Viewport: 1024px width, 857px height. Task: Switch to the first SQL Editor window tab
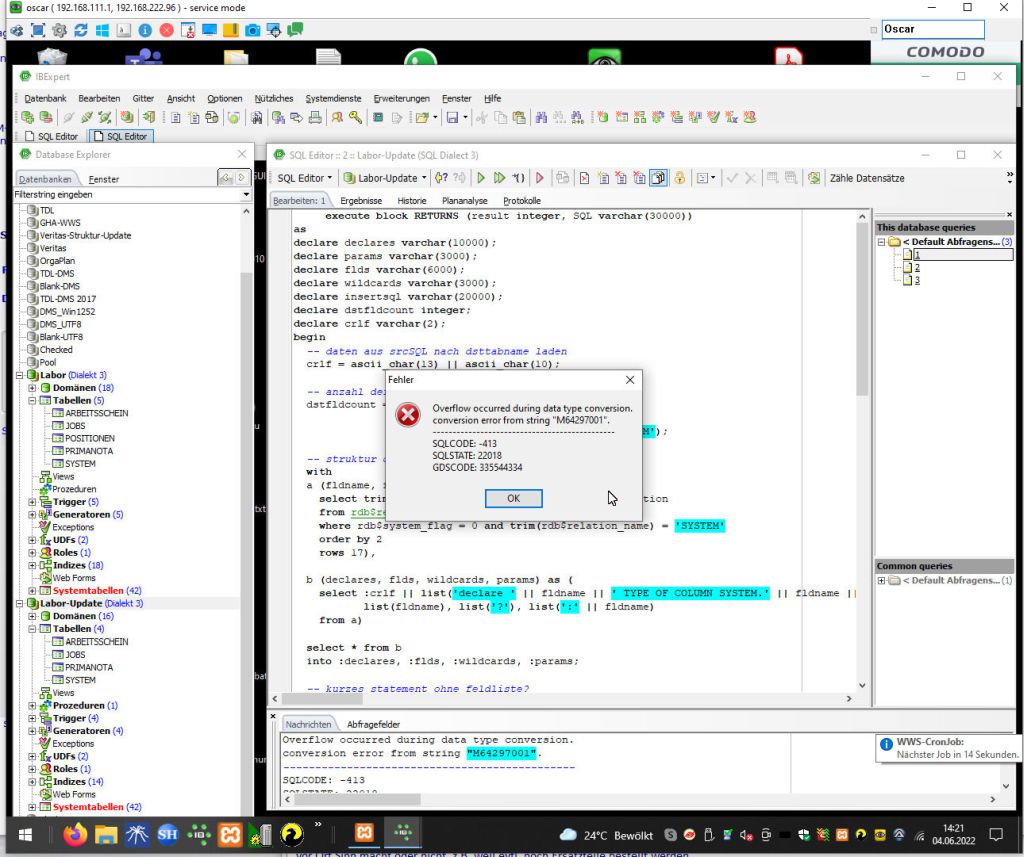[x=52, y=136]
